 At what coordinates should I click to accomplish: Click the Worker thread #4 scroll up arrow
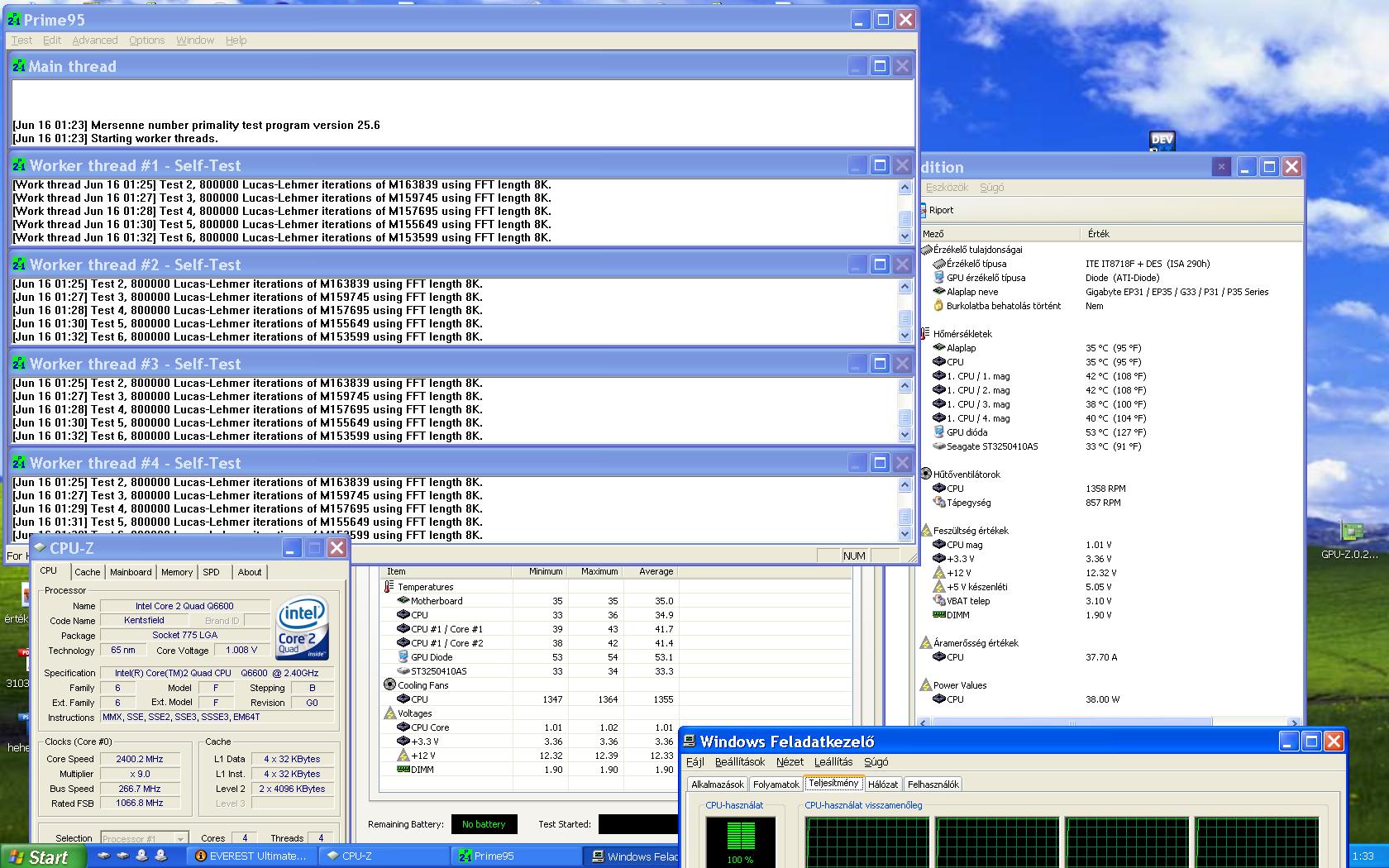[x=905, y=485]
